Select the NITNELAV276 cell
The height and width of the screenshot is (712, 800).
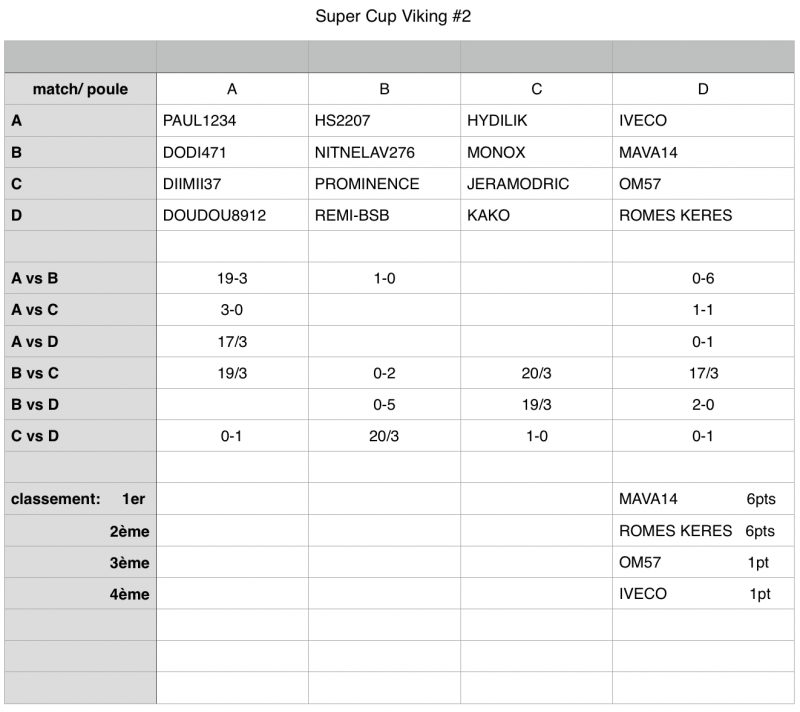pyautogui.click(x=384, y=152)
